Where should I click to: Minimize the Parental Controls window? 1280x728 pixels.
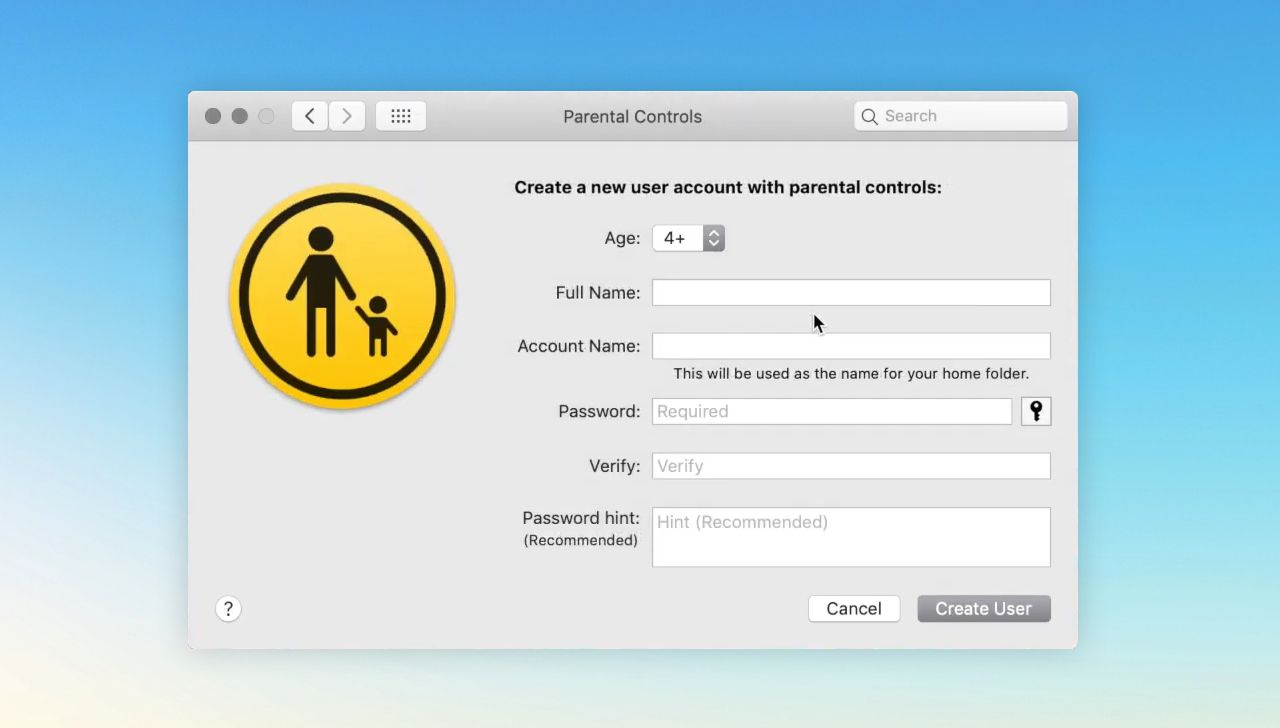240,116
